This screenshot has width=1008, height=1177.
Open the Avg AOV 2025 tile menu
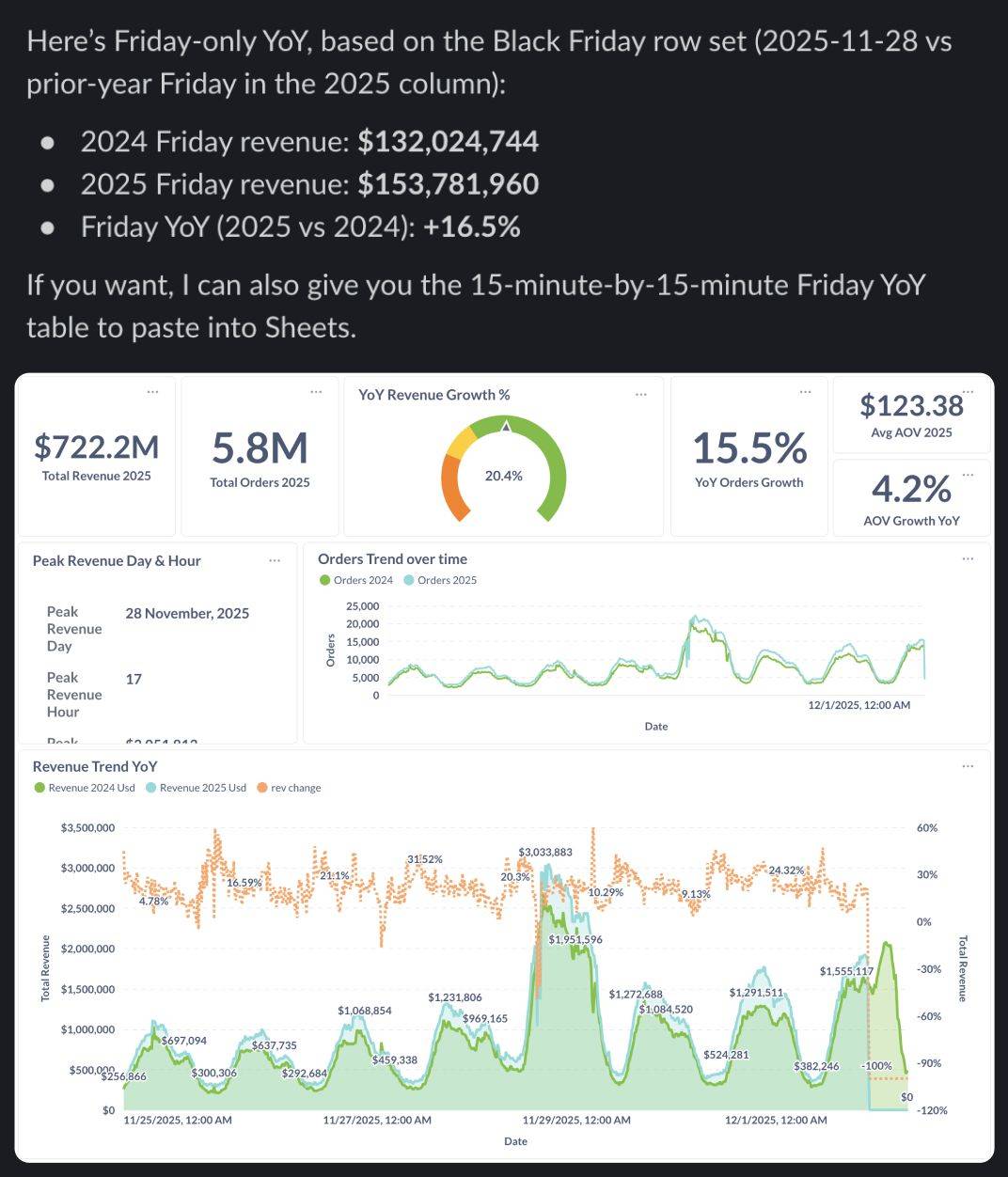[x=969, y=394]
